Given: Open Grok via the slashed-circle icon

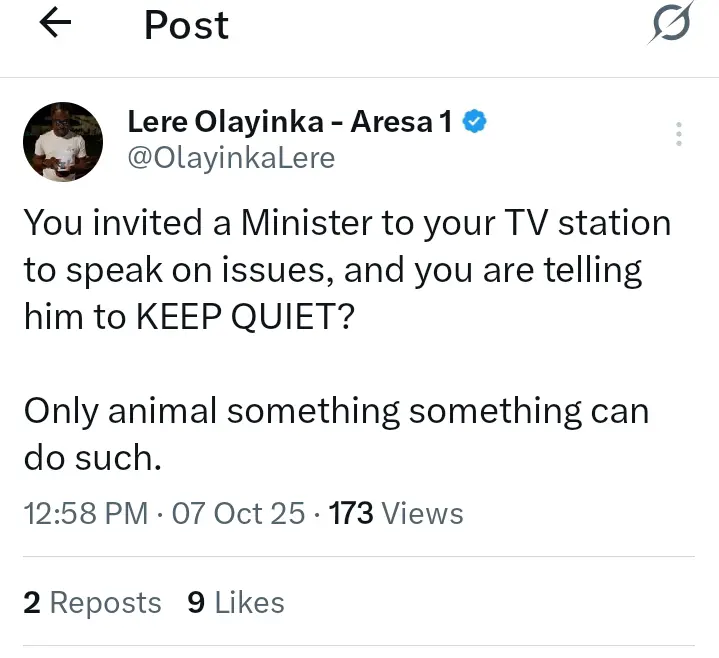Looking at the screenshot, I should [x=669, y=24].
